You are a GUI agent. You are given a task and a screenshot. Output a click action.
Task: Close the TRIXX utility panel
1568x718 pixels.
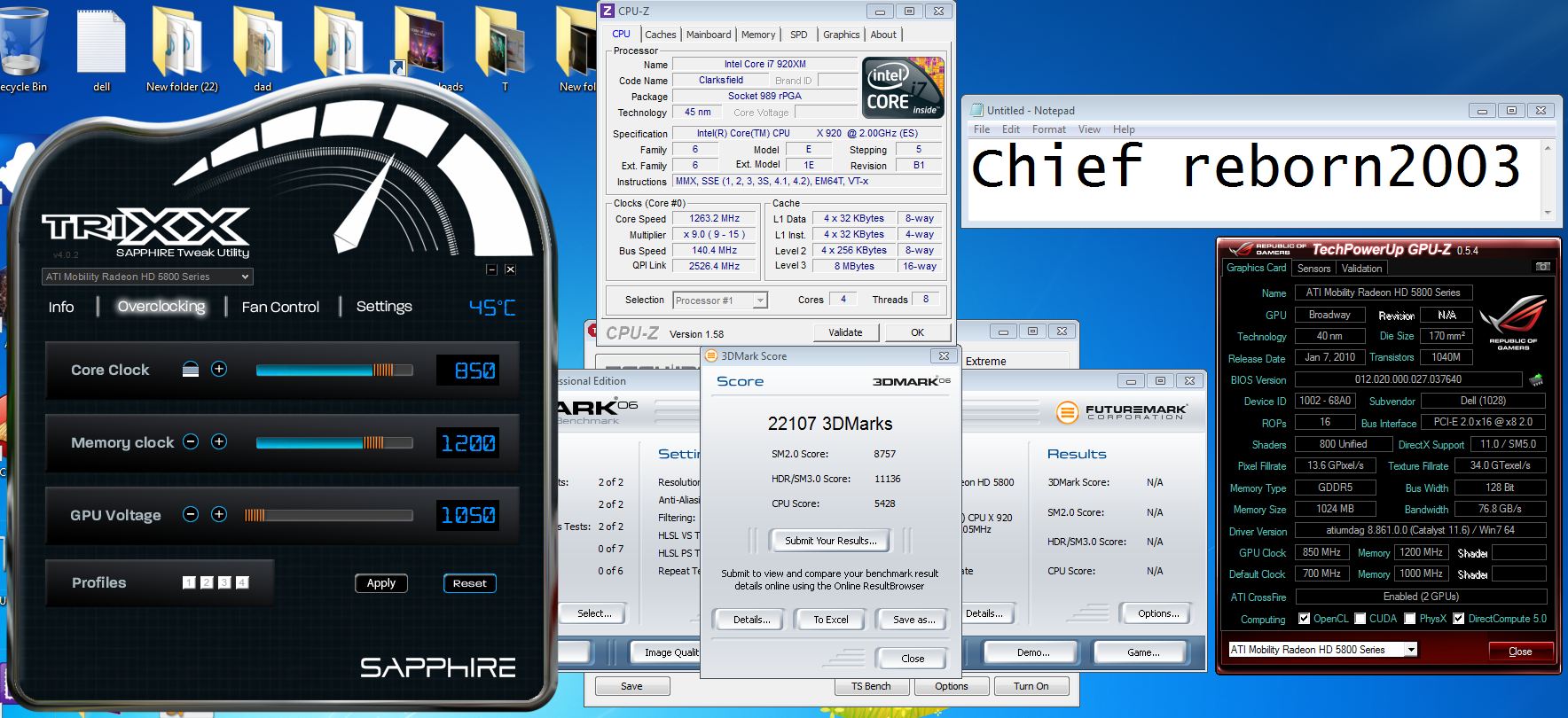(510, 269)
